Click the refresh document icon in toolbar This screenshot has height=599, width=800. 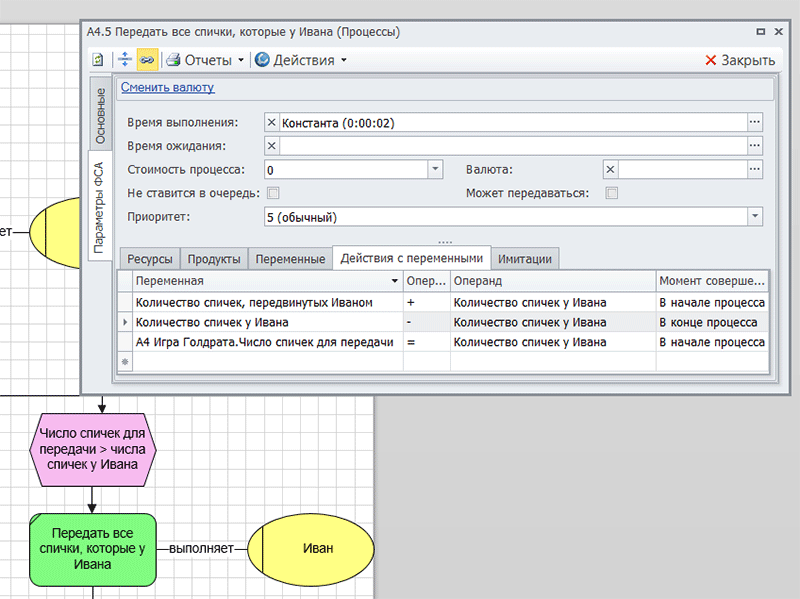99,60
